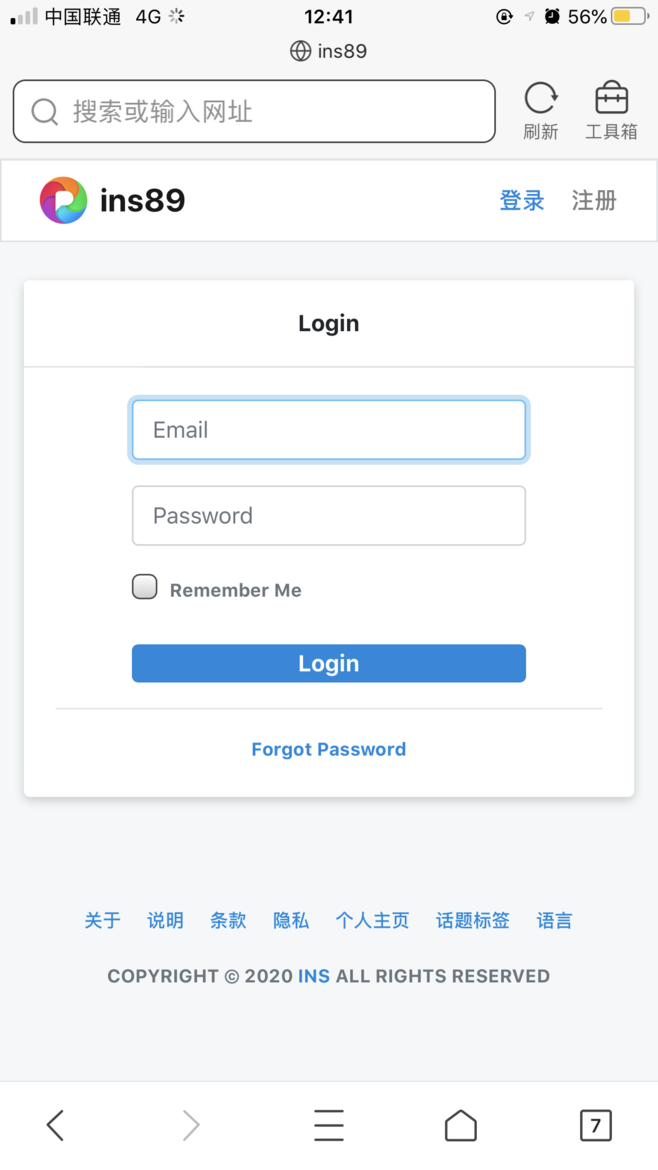Image resolution: width=658 pixels, height=1170 pixels.
Task: Open the toolbox (工具箱) icon
Action: (x=611, y=99)
